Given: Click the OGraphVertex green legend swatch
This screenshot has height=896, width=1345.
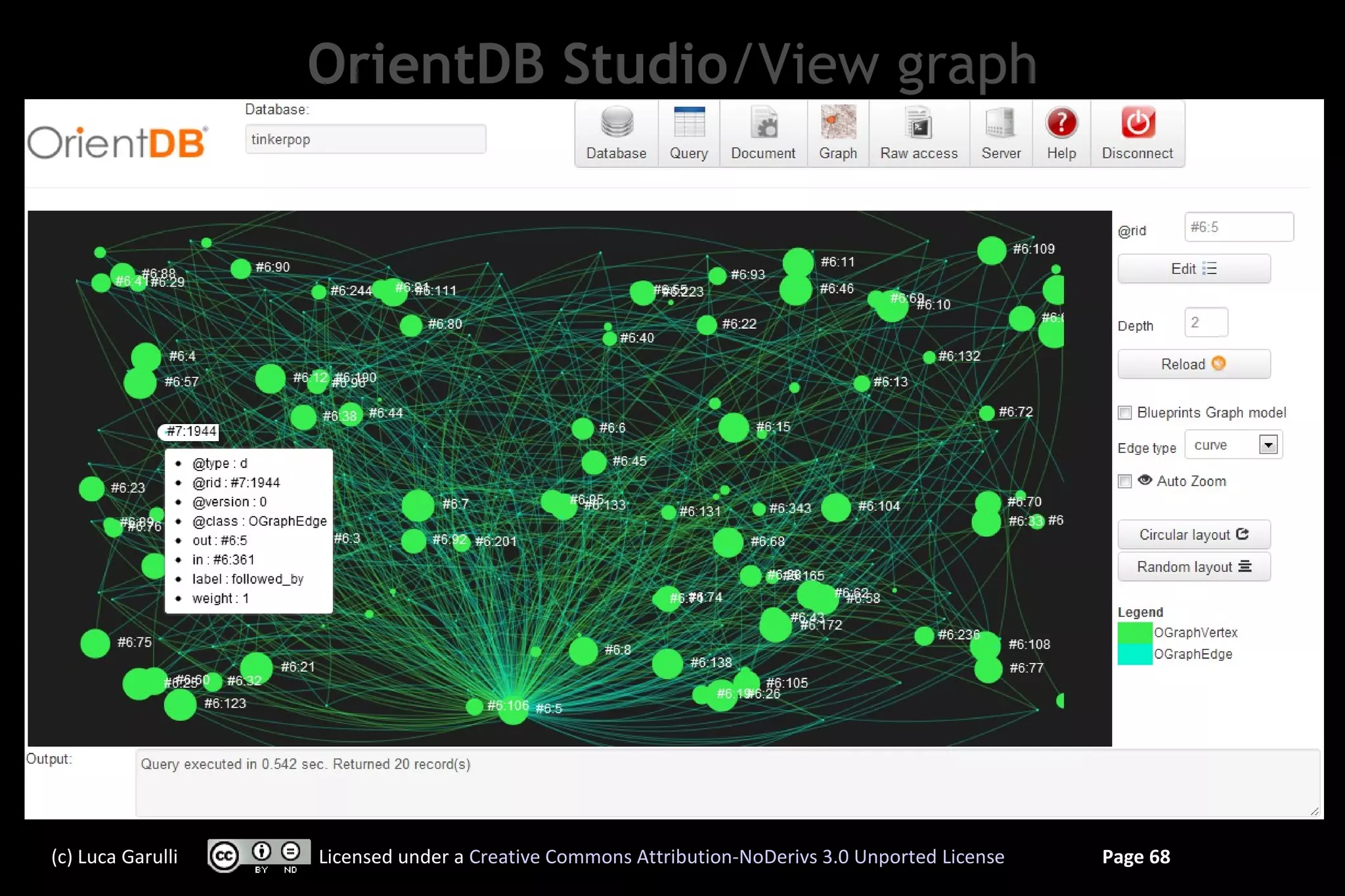Looking at the screenshot, I should tap(1135, 633).
